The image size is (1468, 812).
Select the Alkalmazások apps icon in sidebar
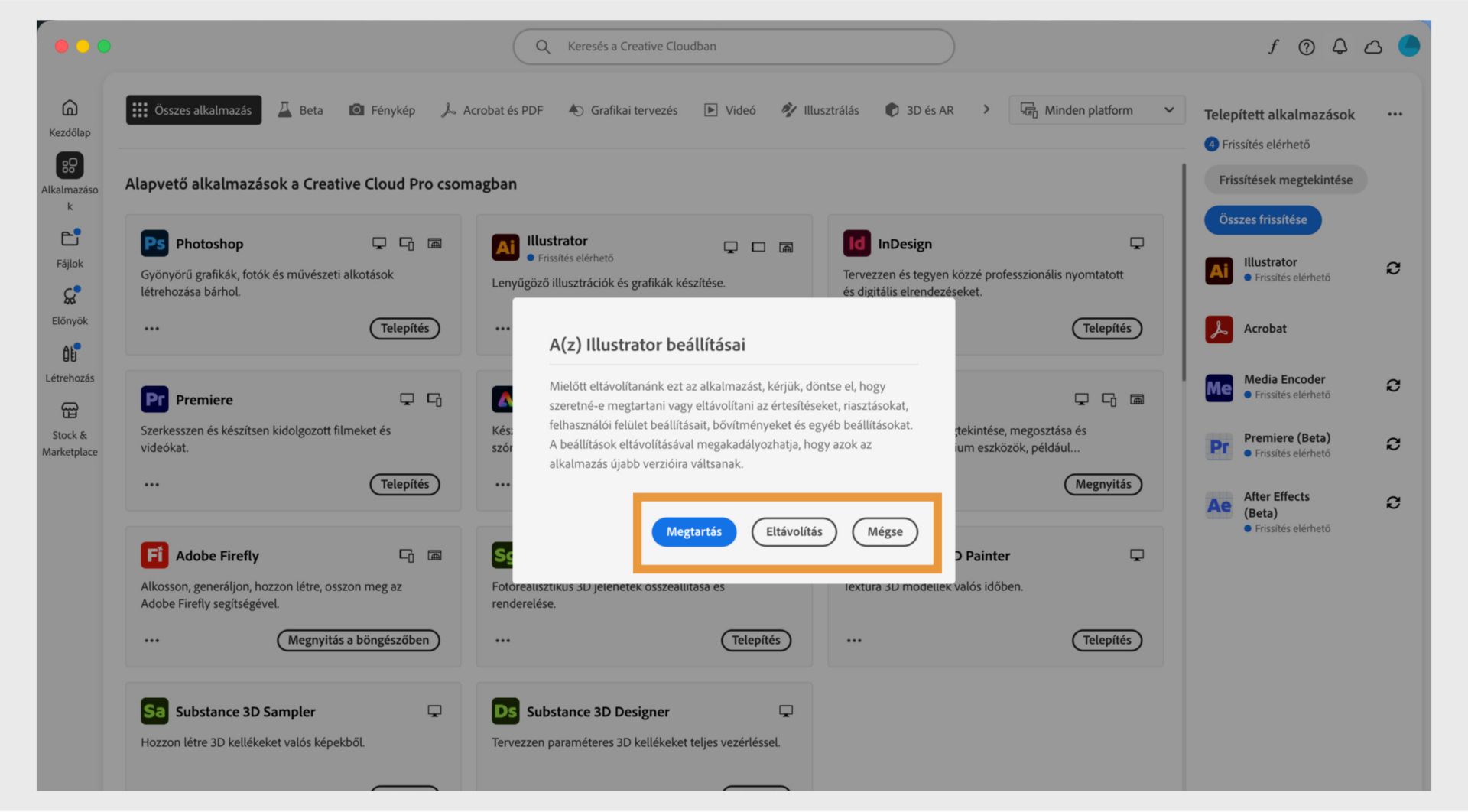(70, 165)
